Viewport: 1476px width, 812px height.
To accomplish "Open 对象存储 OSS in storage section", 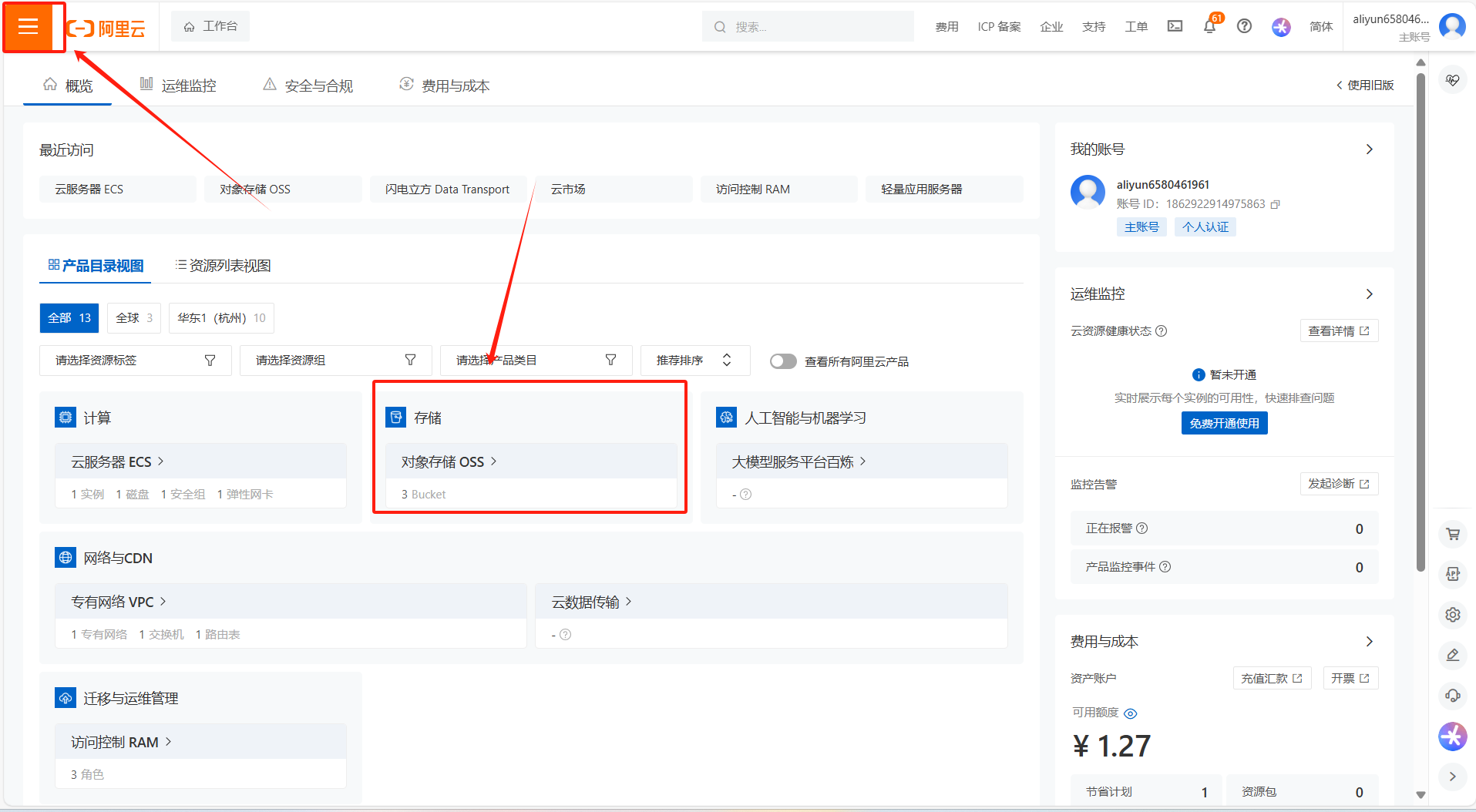I will click(449, 461).
